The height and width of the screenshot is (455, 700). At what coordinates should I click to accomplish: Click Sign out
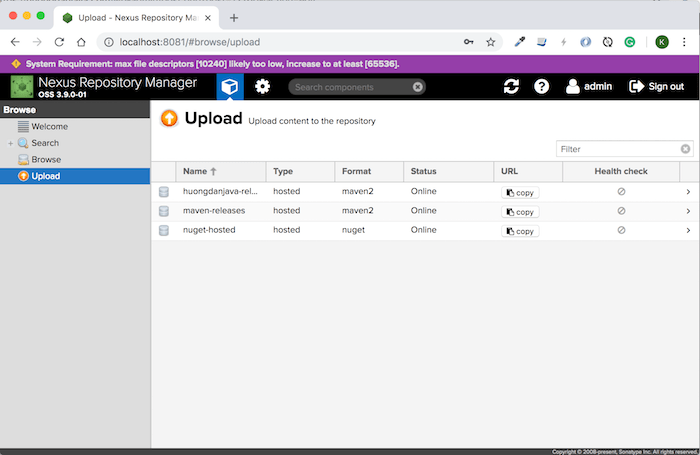pos(656,86)
